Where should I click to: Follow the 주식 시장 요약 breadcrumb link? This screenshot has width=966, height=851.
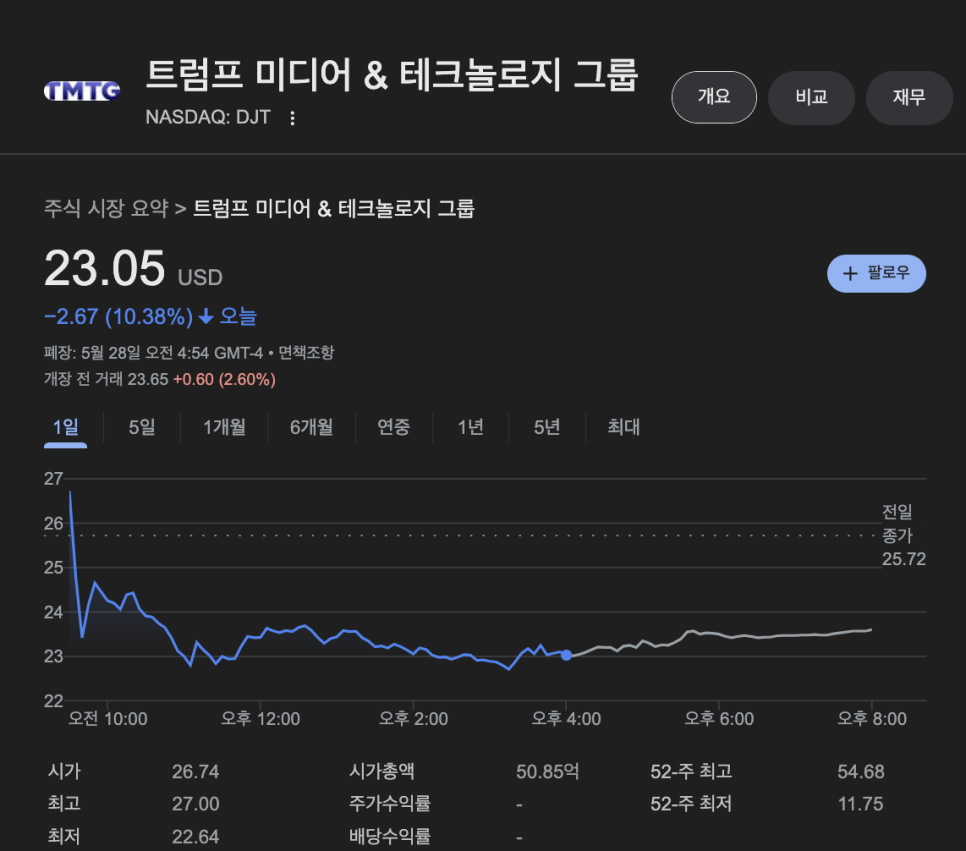(106, 208)
